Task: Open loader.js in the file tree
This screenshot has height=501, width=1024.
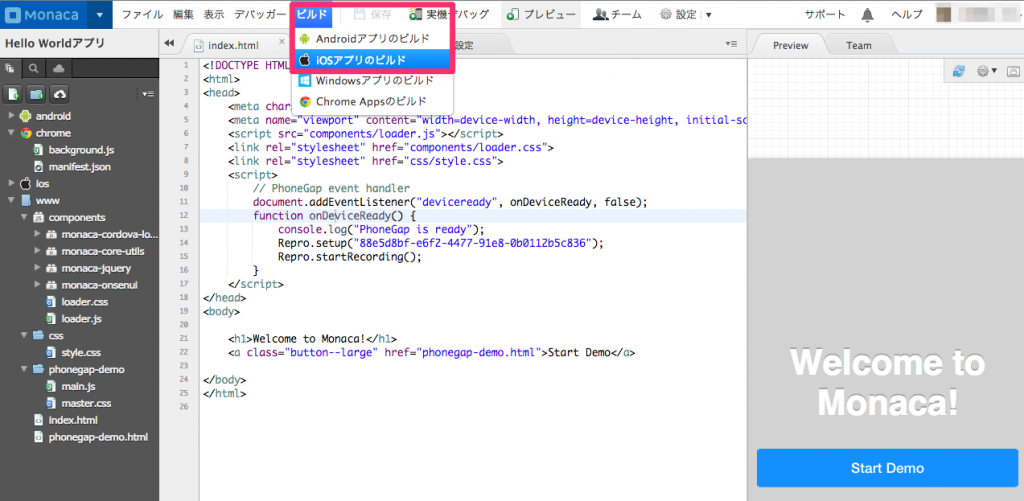Action: [x=81, y=319]
